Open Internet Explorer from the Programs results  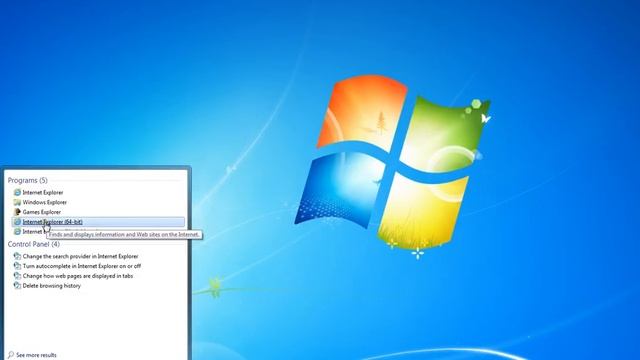click(x=42, y=193)
